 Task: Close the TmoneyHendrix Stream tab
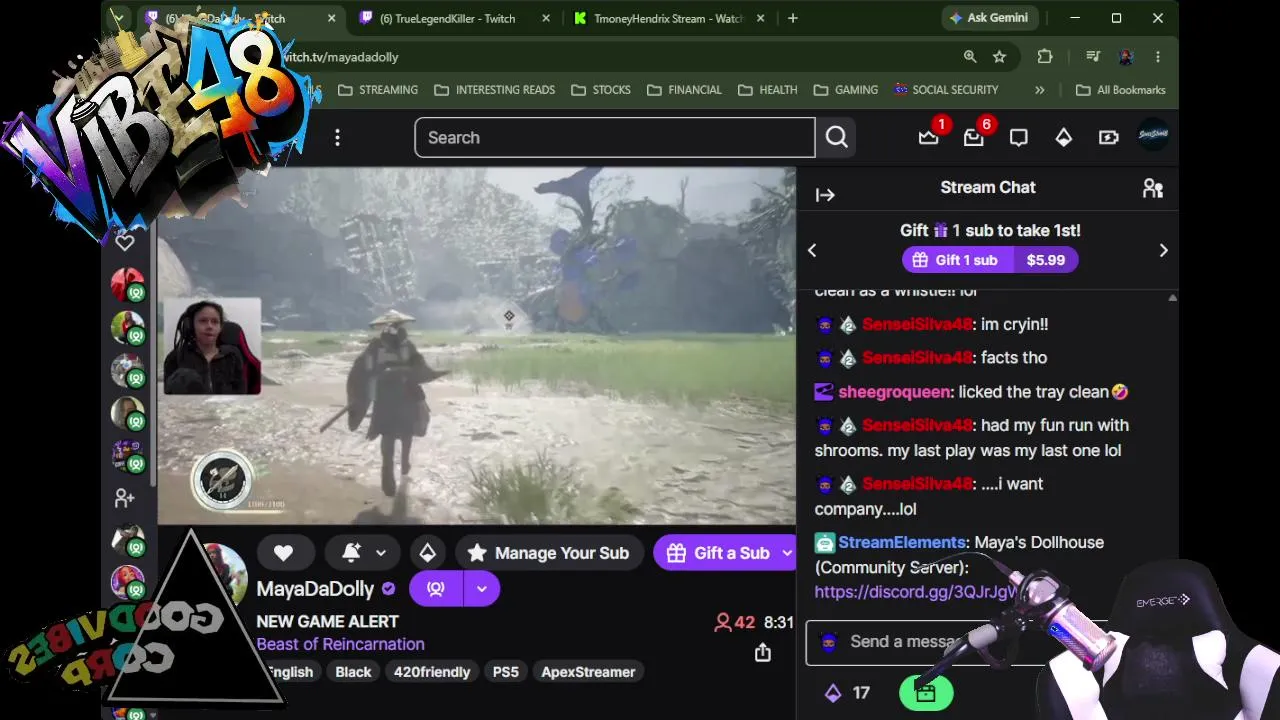pos(762,18)
